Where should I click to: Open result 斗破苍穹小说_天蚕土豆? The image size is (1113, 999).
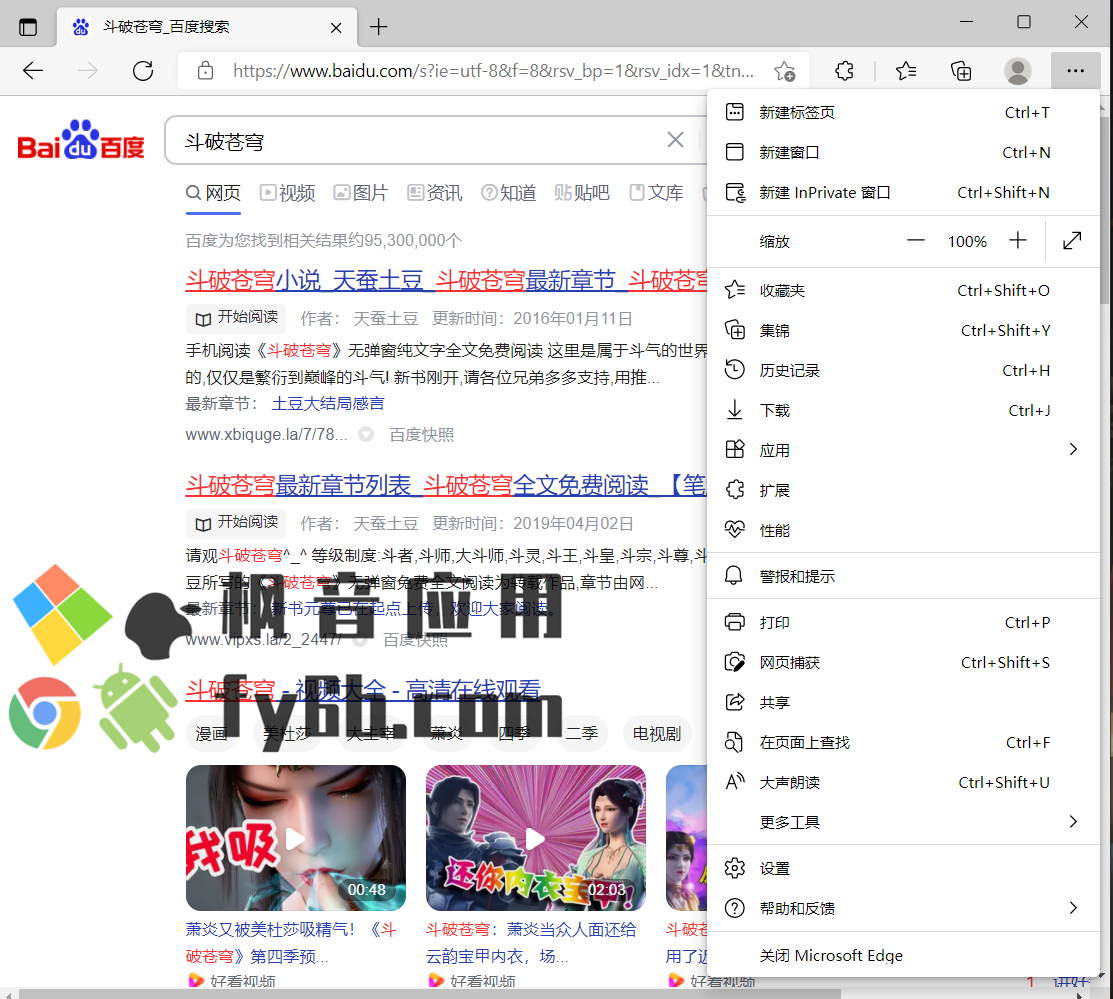(x=446, y=280)
